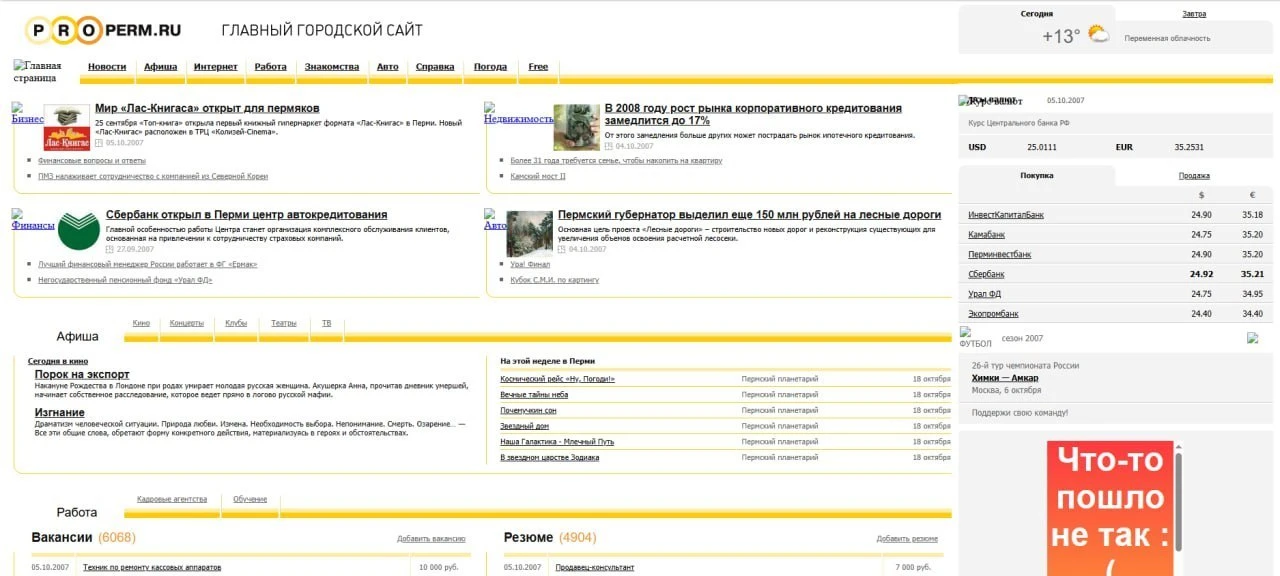This screenshot has width=1280, height=576.
Task: Open the Вечные тайны неба event
Action: tap(534, 395)
